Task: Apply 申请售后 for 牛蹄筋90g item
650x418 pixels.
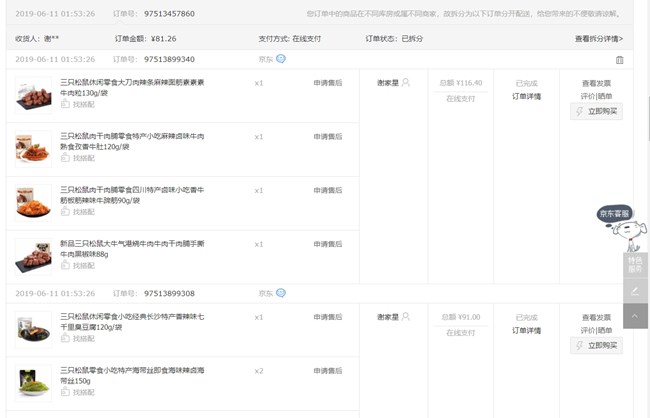Action: tap(327, 190)
